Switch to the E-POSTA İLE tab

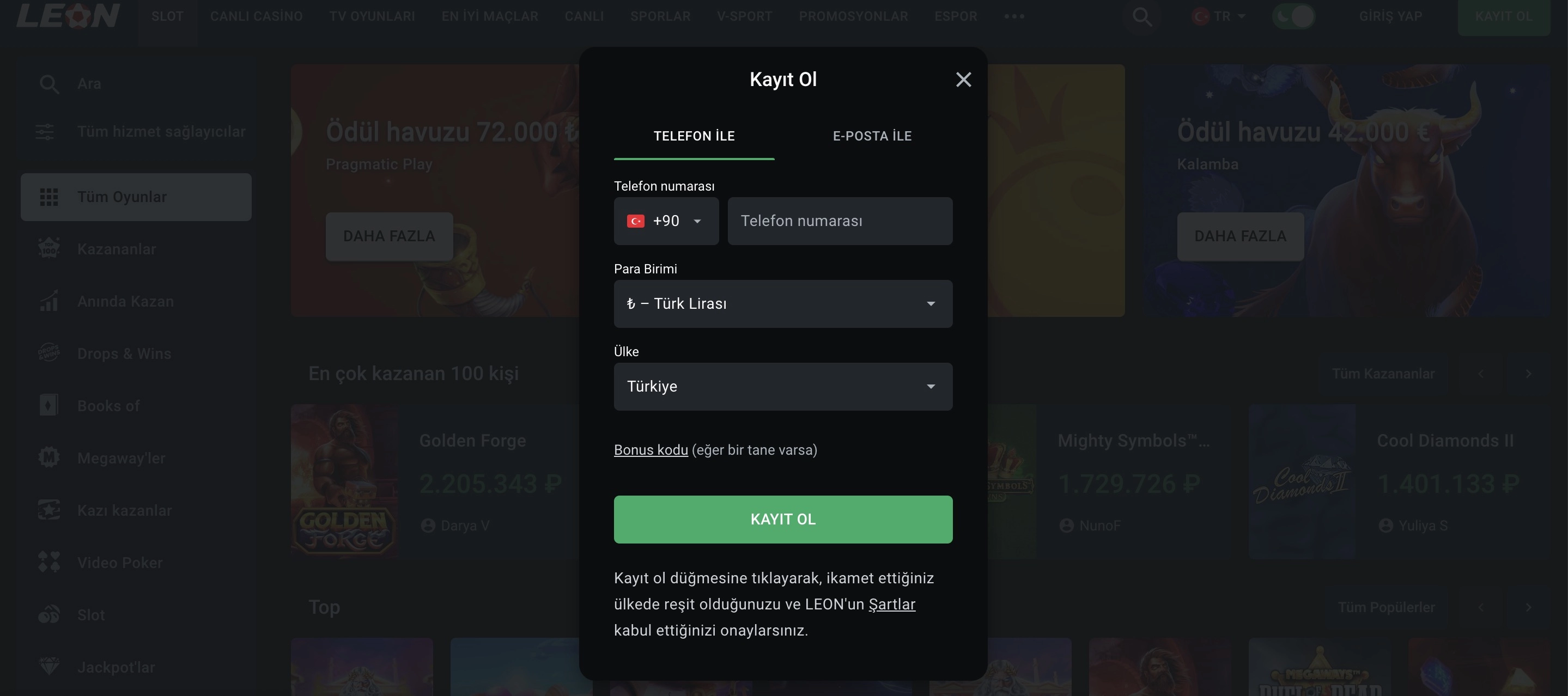(872, 136)
